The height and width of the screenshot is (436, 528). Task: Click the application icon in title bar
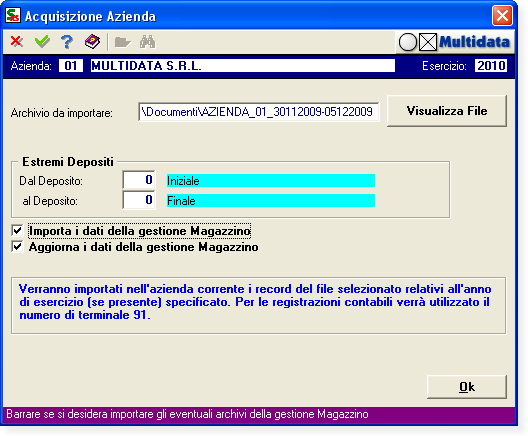point(13,15)
